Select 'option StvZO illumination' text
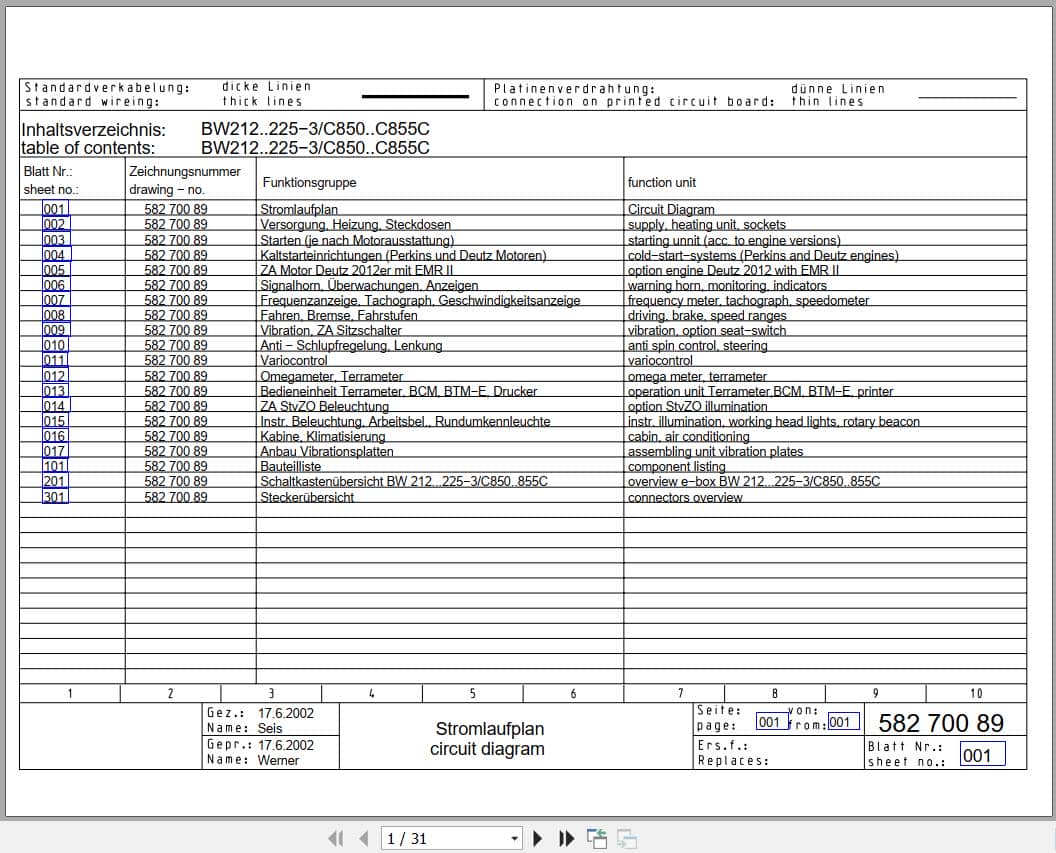The height and width of the screenshot is (853, 1056). click(x=697, y=406)
